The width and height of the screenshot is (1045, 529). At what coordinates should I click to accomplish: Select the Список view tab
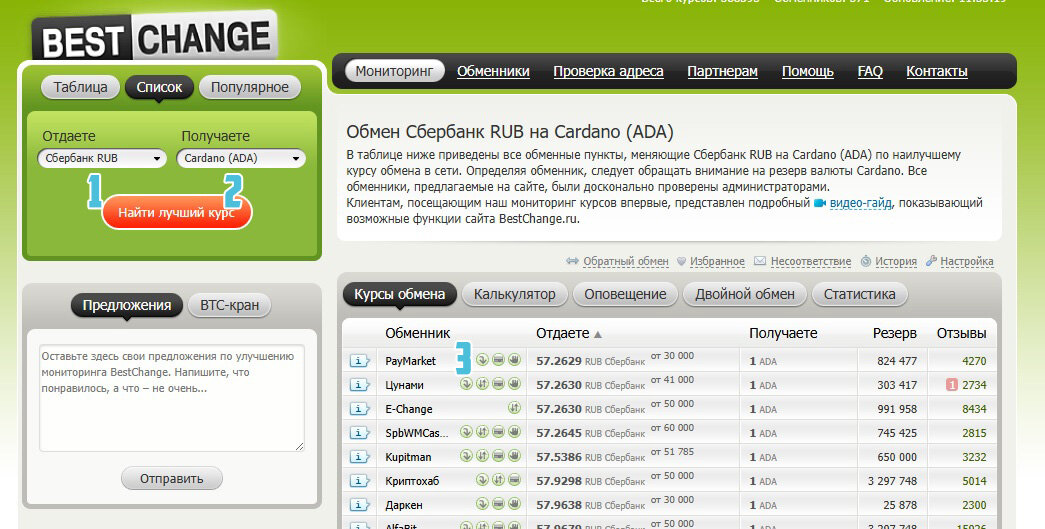[x=159, y=87]
